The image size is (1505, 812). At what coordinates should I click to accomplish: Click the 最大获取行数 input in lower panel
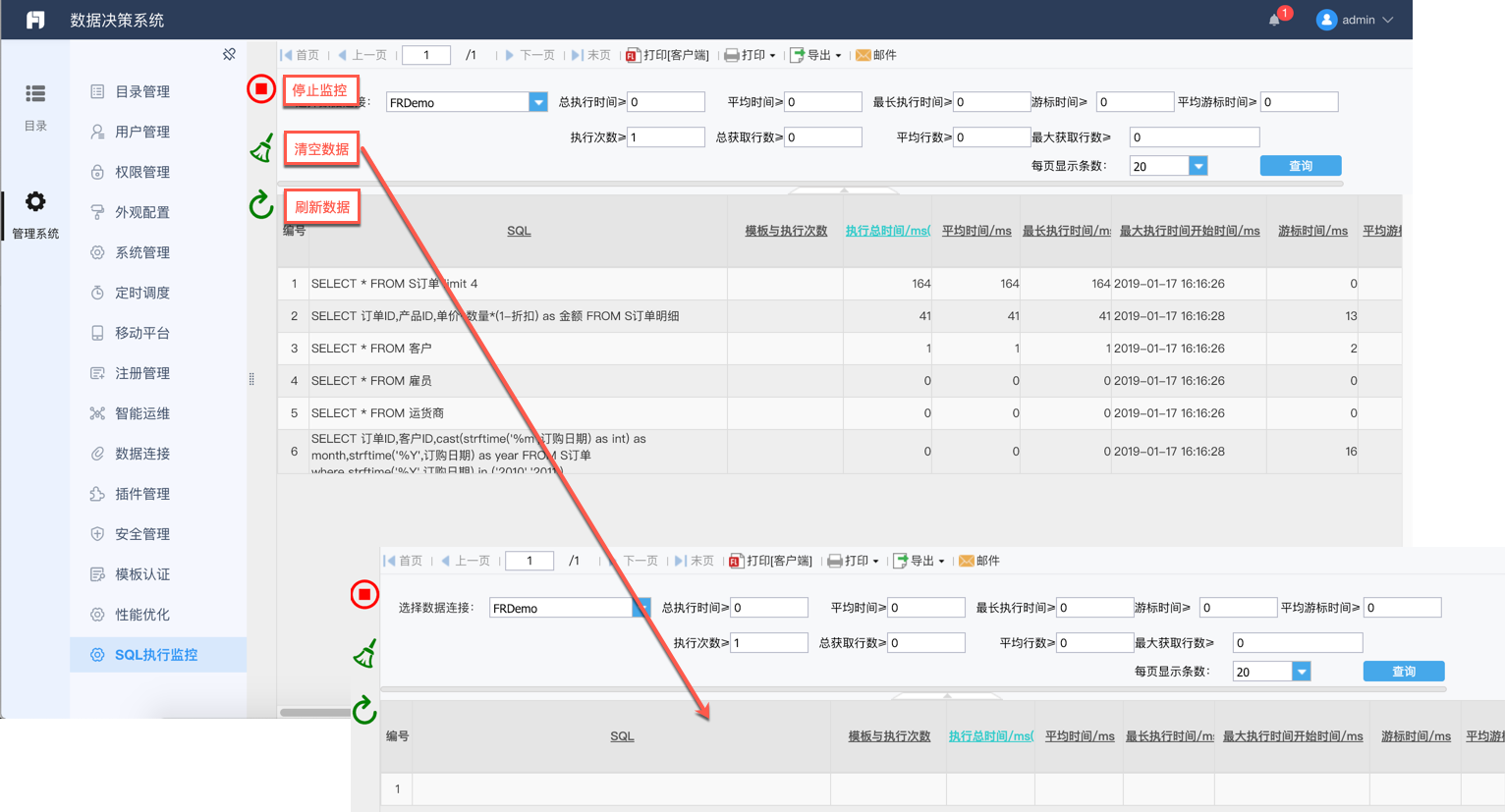coord(1297,643)
